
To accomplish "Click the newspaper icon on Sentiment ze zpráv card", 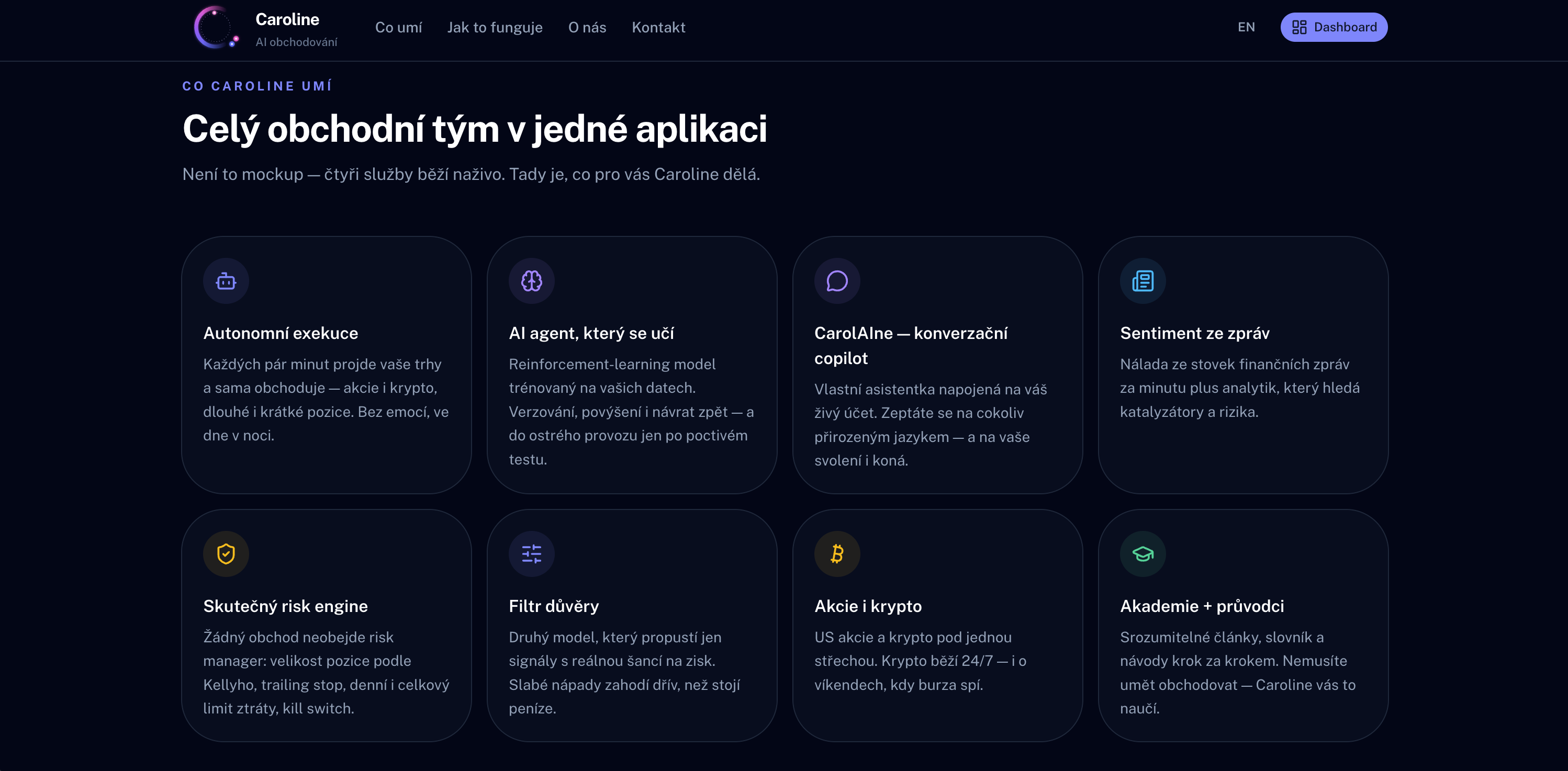I will pyautogui.click(x=1143, y=281).
